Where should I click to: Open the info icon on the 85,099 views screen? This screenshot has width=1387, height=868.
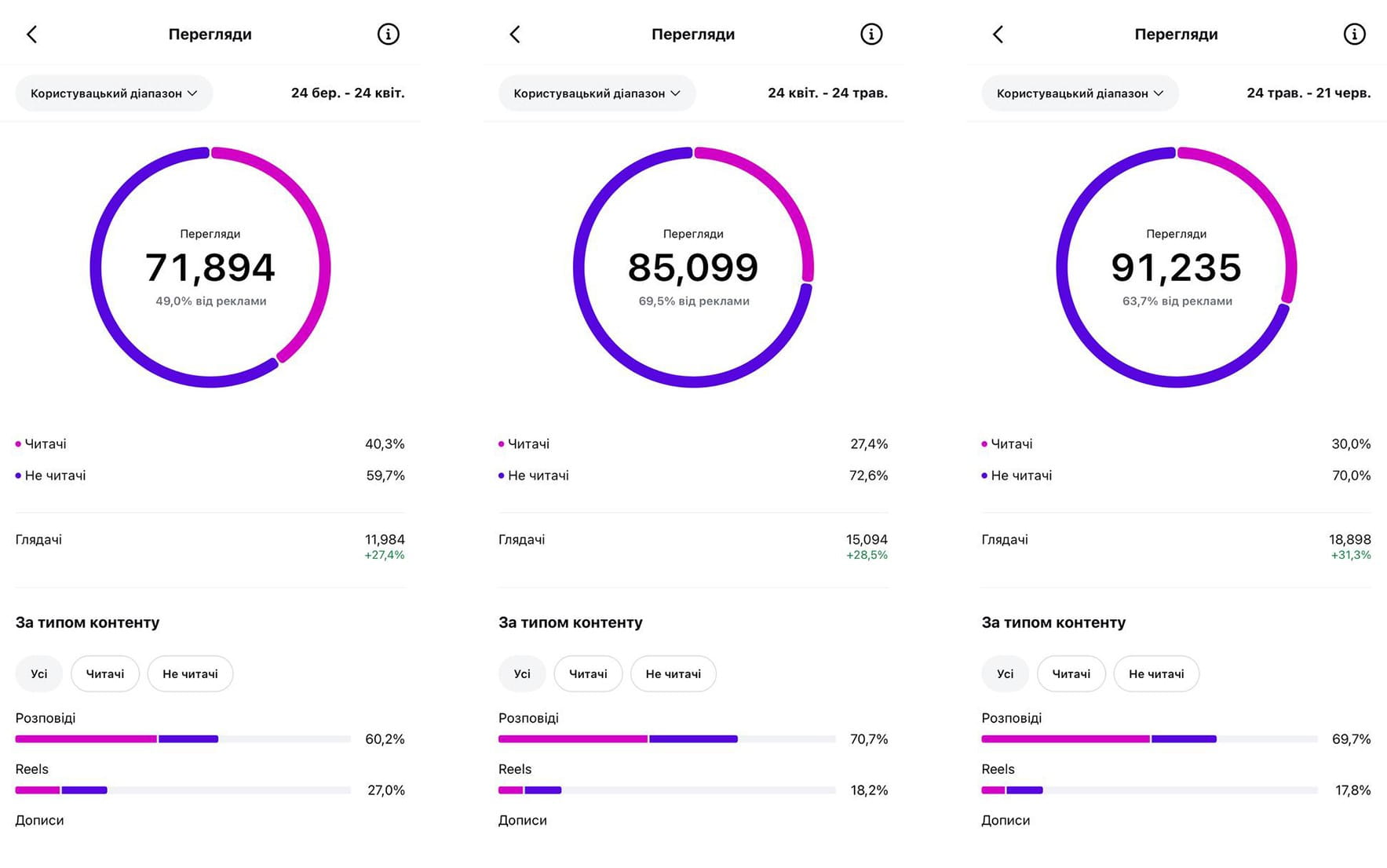pyautogui.click(x=871, y=35)
